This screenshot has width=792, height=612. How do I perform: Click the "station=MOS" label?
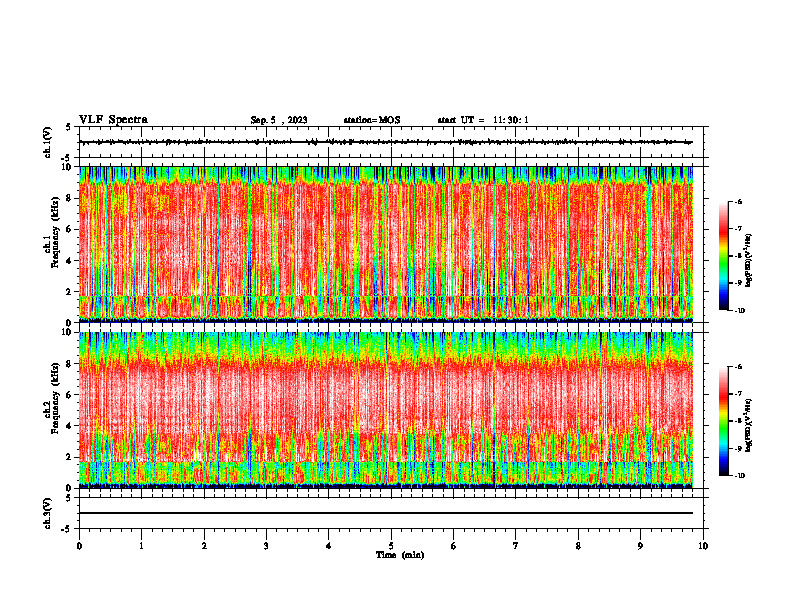click(x=372, y=120)
